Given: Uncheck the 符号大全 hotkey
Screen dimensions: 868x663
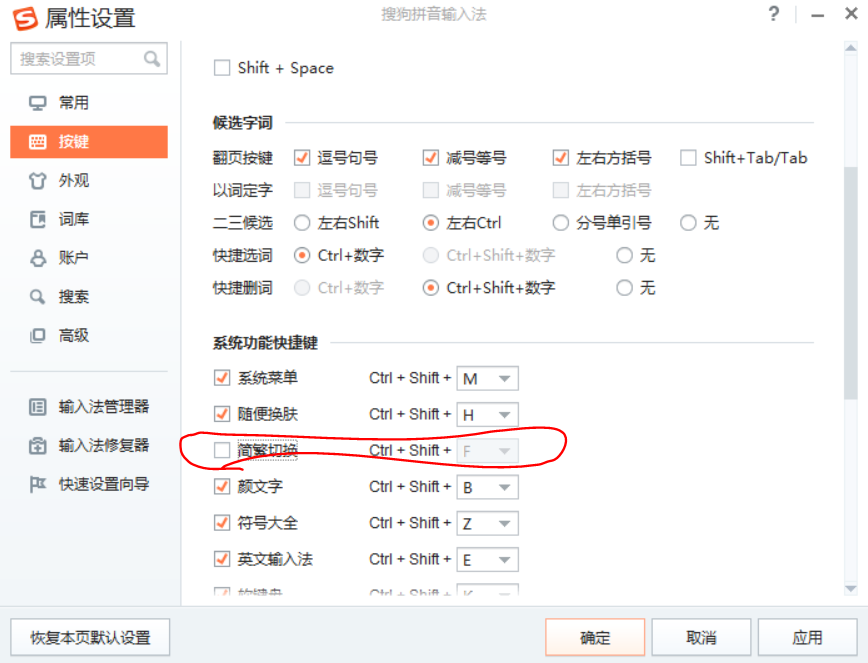Looking at the screenshot, I should coord(222,523).
